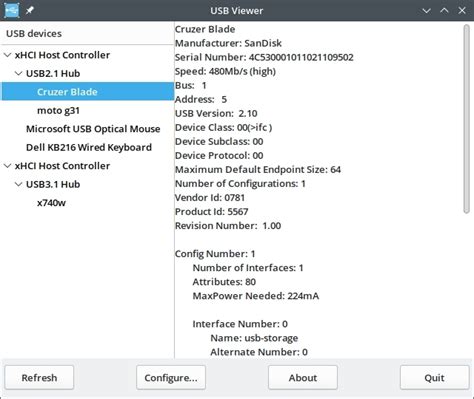Select the USB2.1 Hub entry
Image resolution: width=474 pixels, height=399 pixels.
pyautogui.click(x=53, y=73)
